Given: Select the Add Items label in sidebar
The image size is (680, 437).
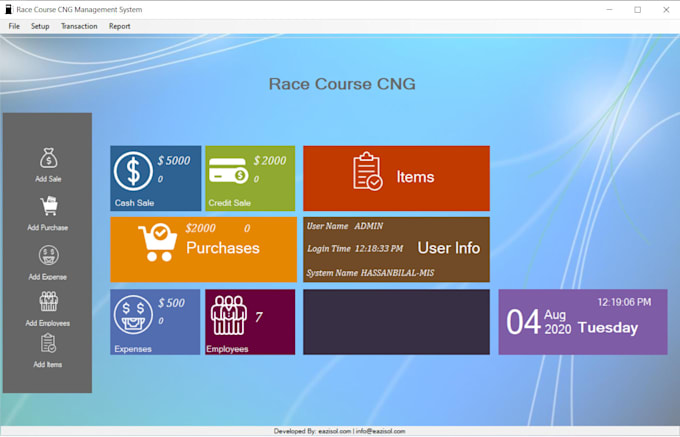Looking at the screenshot, I should pyautogui.click(x=48, y=365).
